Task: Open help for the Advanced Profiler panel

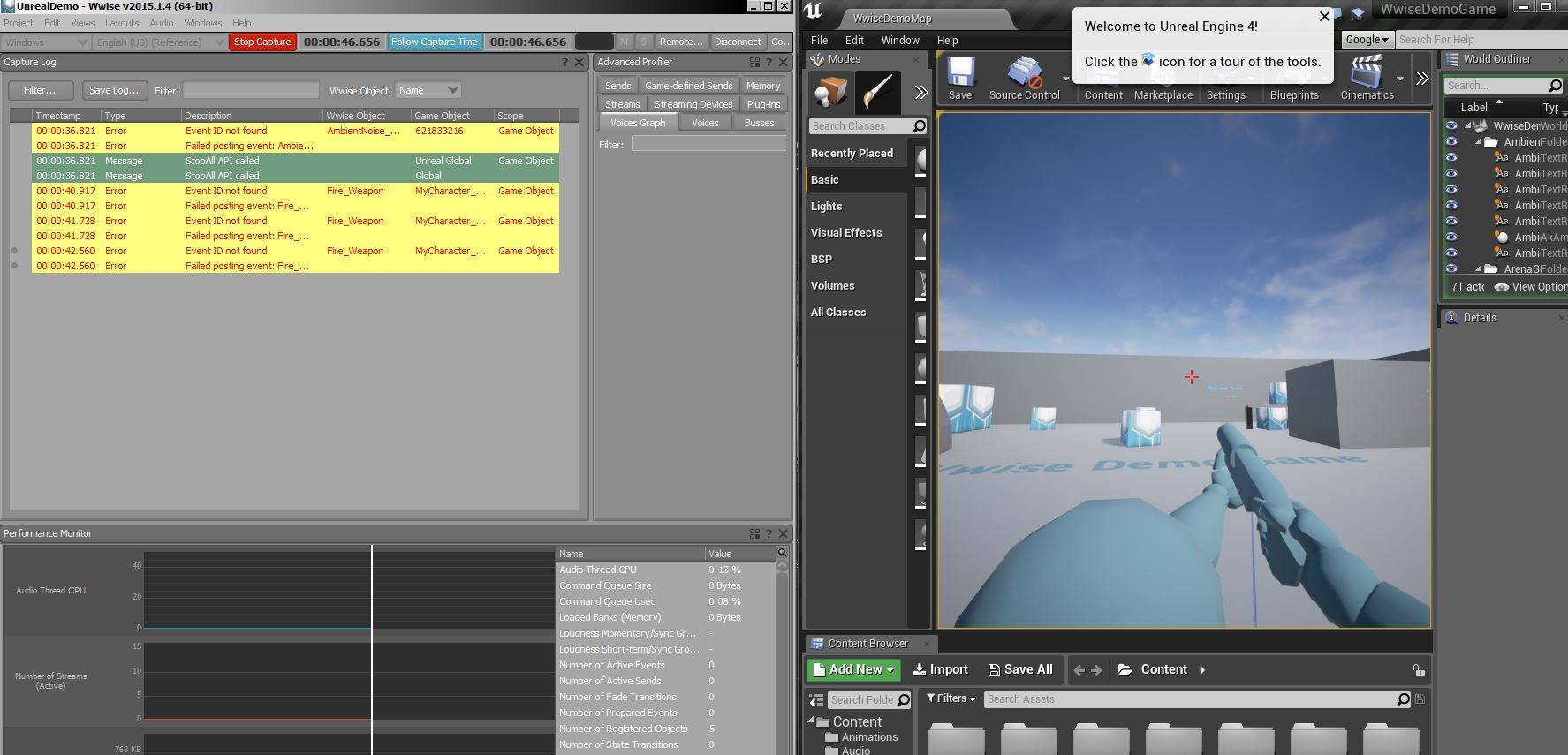Action: 769,62
